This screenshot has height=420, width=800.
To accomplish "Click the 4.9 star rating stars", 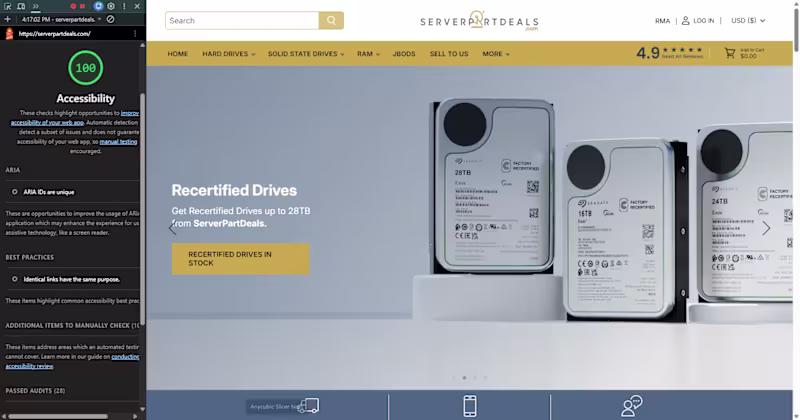I will (x=682, y=50).
